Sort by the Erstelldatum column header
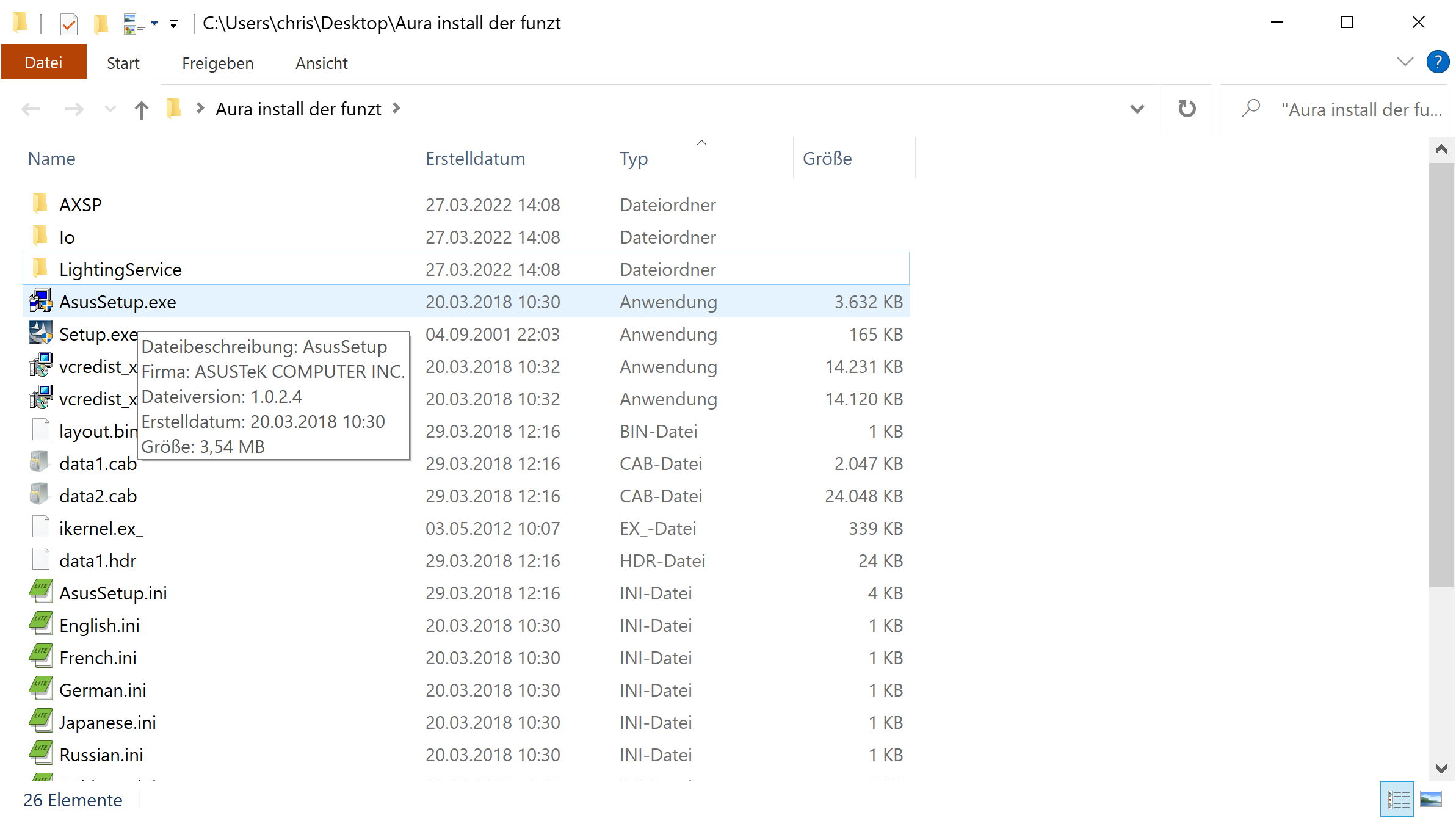The height and width of the screenshot is (818, 1456). [475, 158]
